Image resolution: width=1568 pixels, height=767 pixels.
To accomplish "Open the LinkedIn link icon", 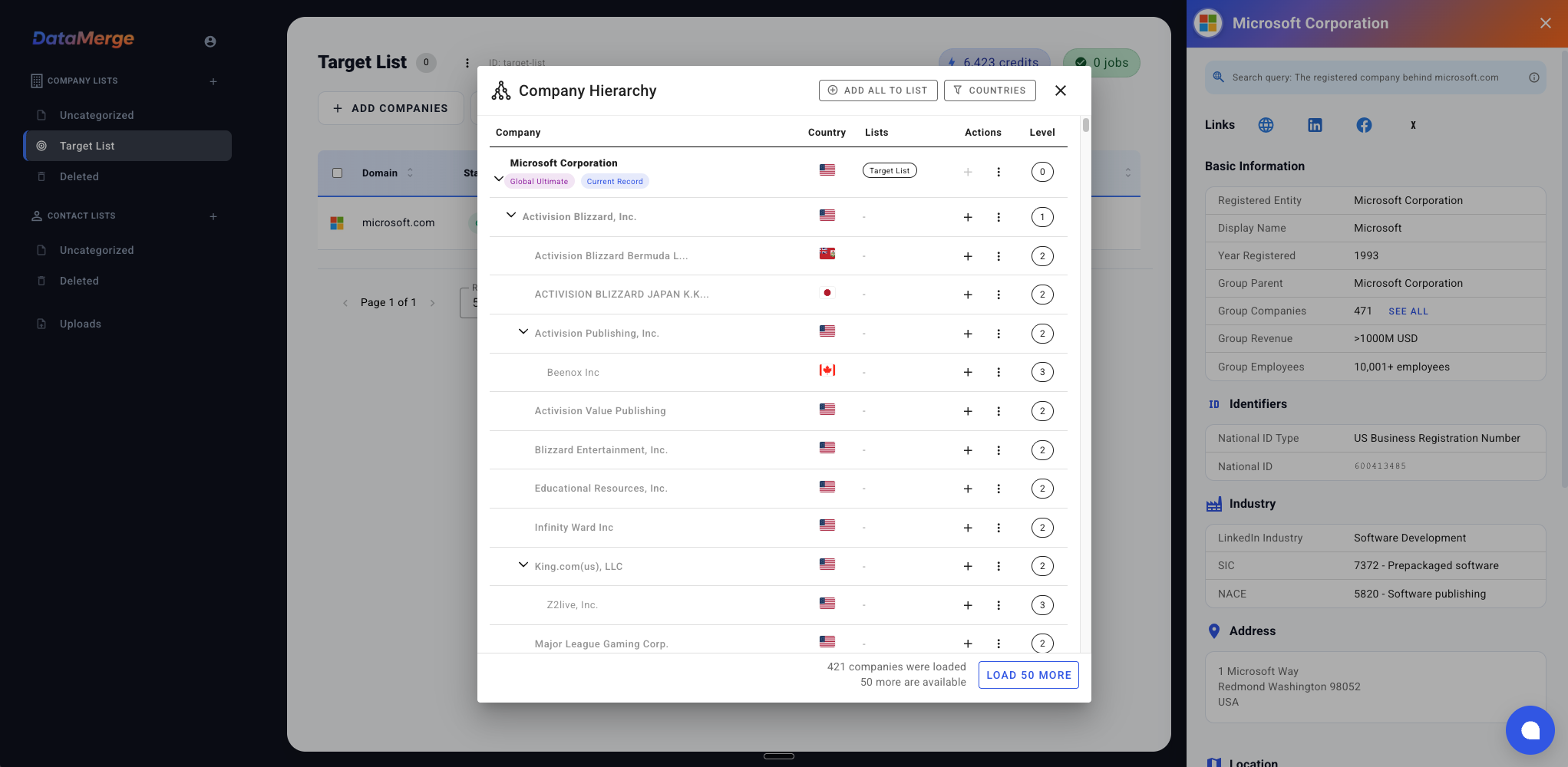I will 1315,125.
